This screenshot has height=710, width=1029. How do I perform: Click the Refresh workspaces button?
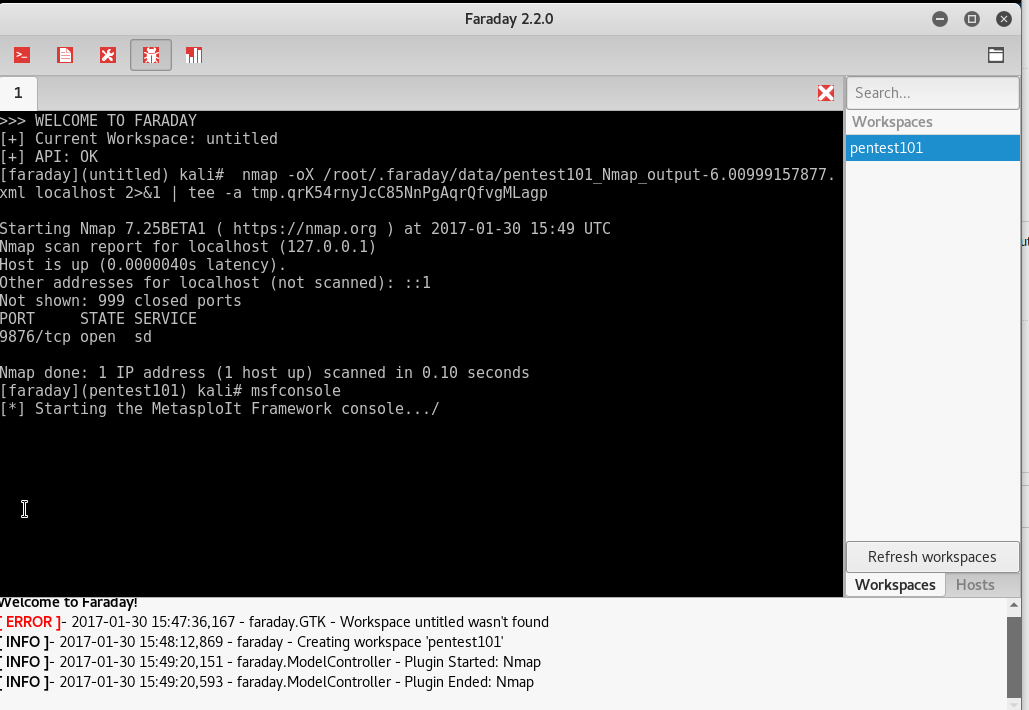(x=933, y=557)
